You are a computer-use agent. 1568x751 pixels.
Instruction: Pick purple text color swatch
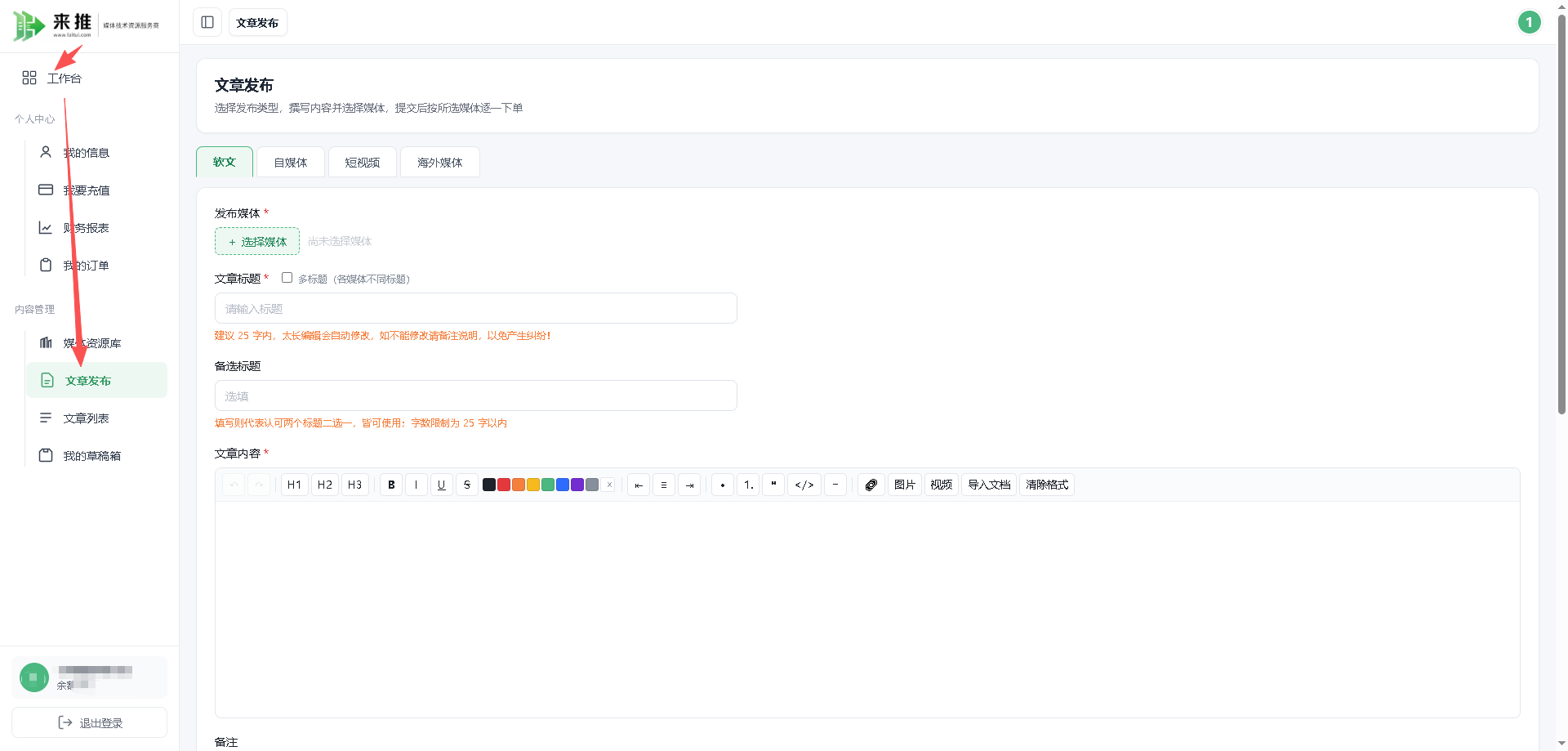577,485
